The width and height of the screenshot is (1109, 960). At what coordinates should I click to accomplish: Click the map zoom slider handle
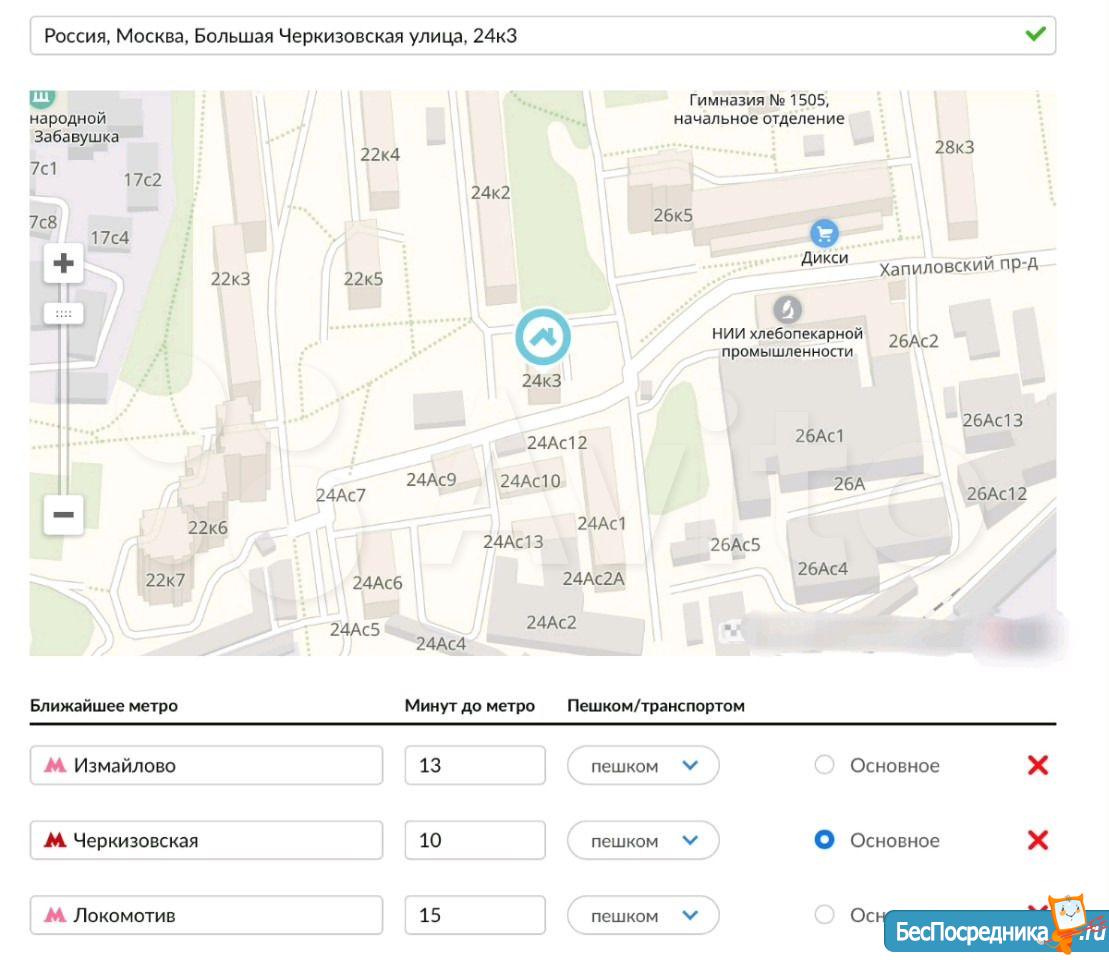click(64, 314)
